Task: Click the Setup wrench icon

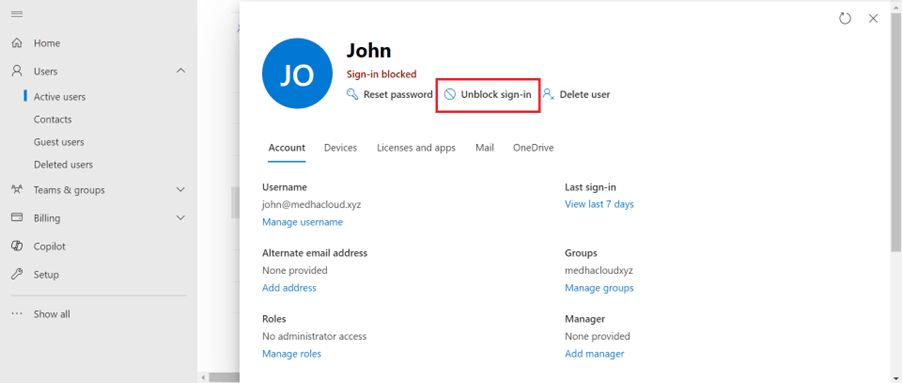Action: (17, 274)
